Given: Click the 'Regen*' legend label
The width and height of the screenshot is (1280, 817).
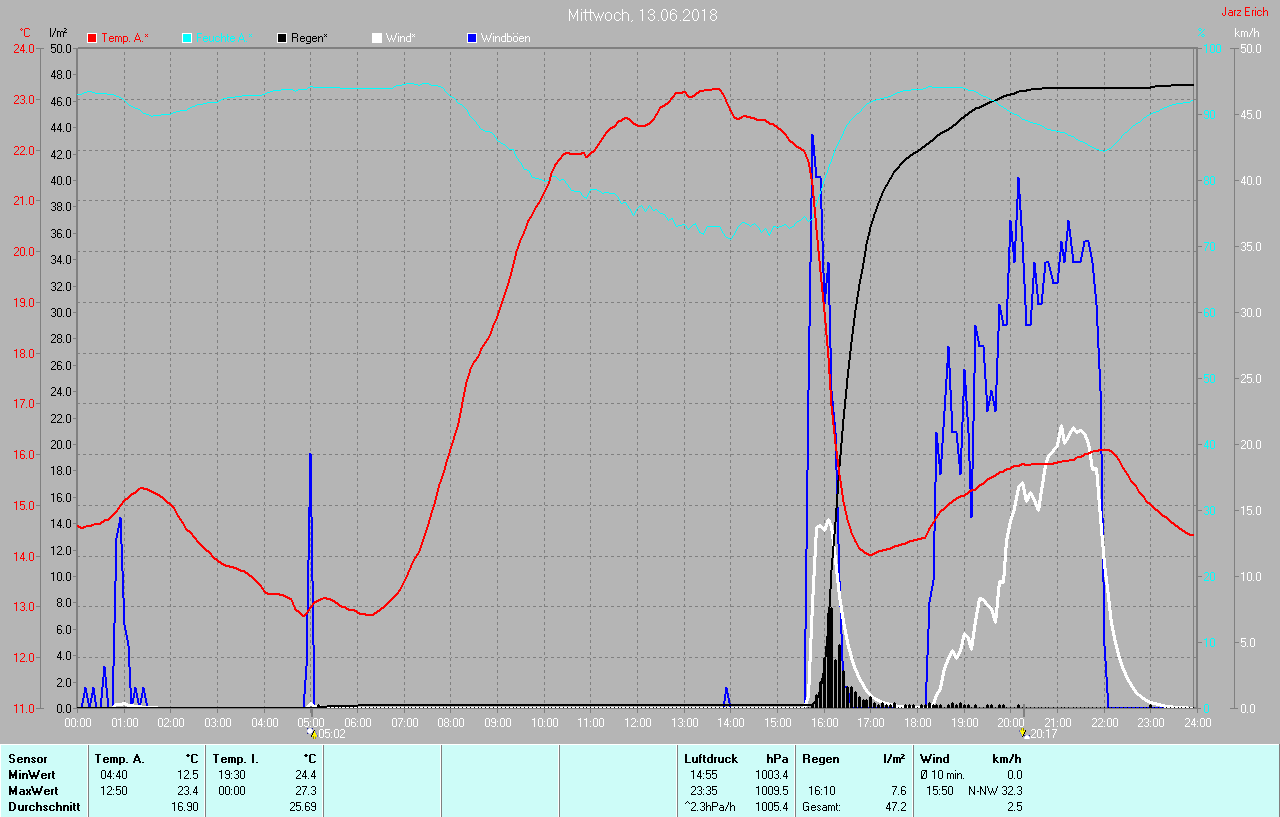Looking at the screenshot, I should coord(309,38).
